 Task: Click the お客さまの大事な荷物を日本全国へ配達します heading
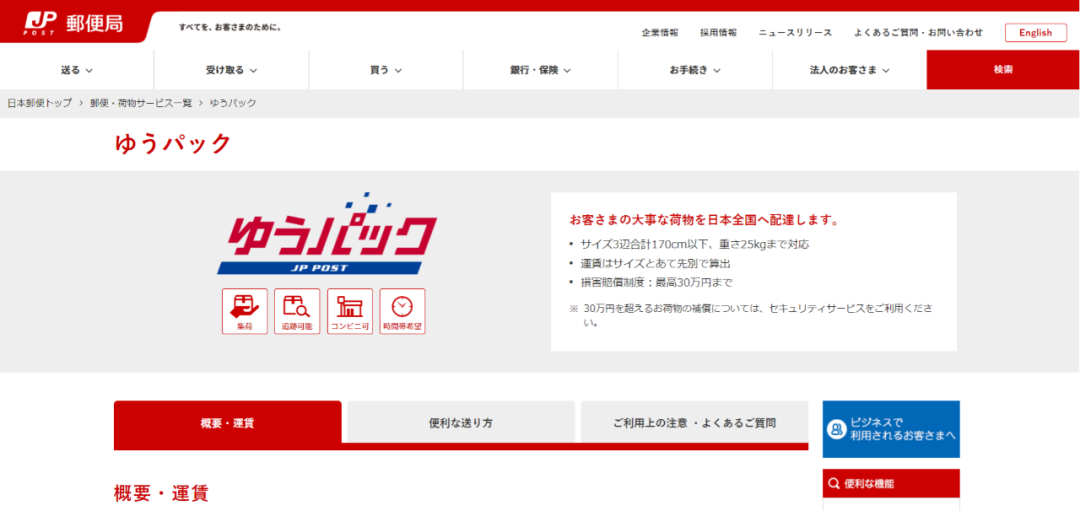(704, 221)
